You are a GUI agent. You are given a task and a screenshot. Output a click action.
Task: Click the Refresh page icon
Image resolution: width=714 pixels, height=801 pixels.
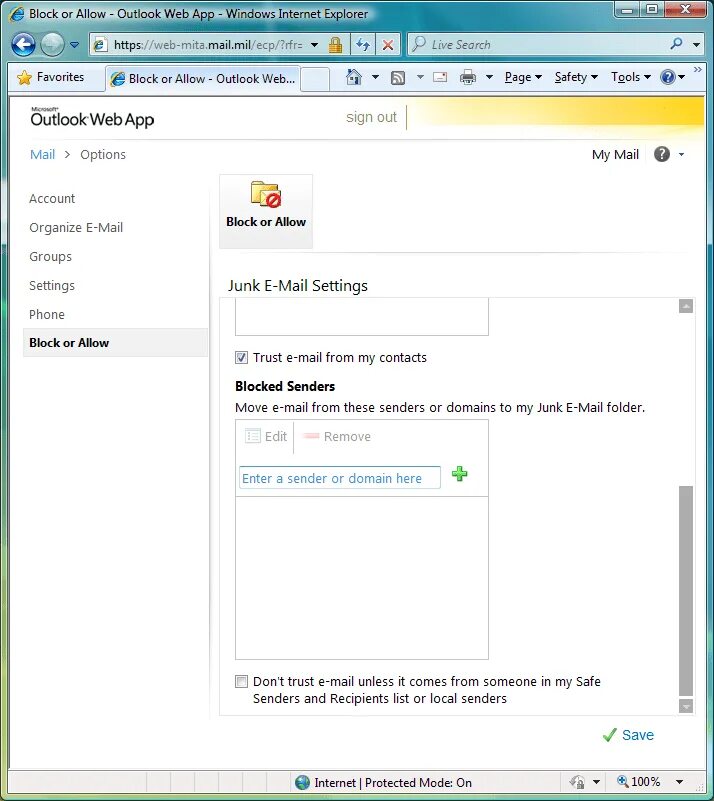click(363, 45)
